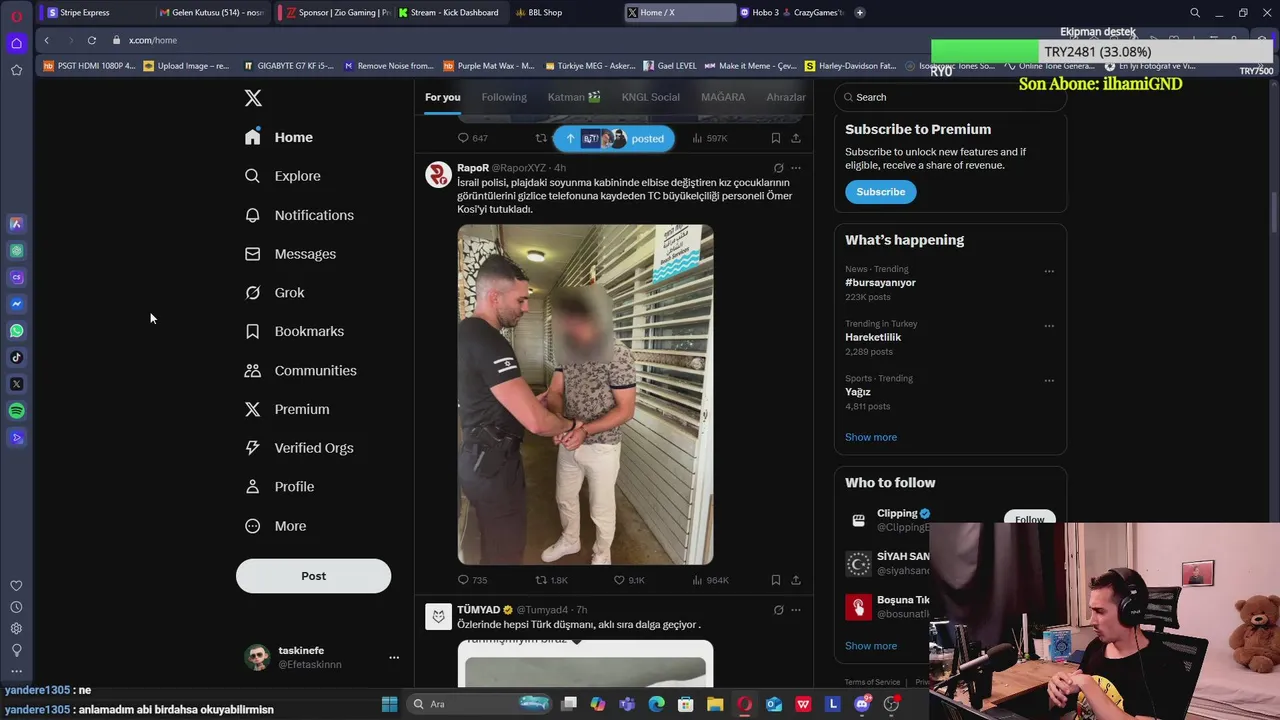Open options dots for Hareketlilik trend
The width and height of the screenshot is (1280, 720).
click(x=1049, y=326)
